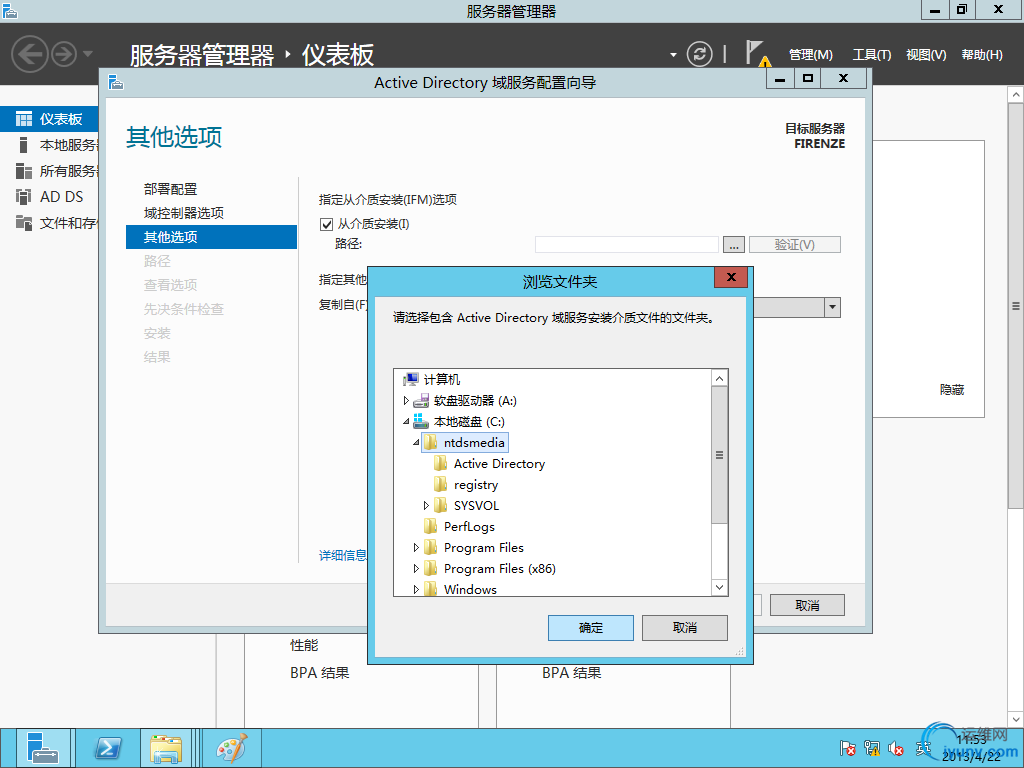1024x768 pixels.
Task: Click the floppy drive (A:) icon
Action: click(x=421, y=400)
